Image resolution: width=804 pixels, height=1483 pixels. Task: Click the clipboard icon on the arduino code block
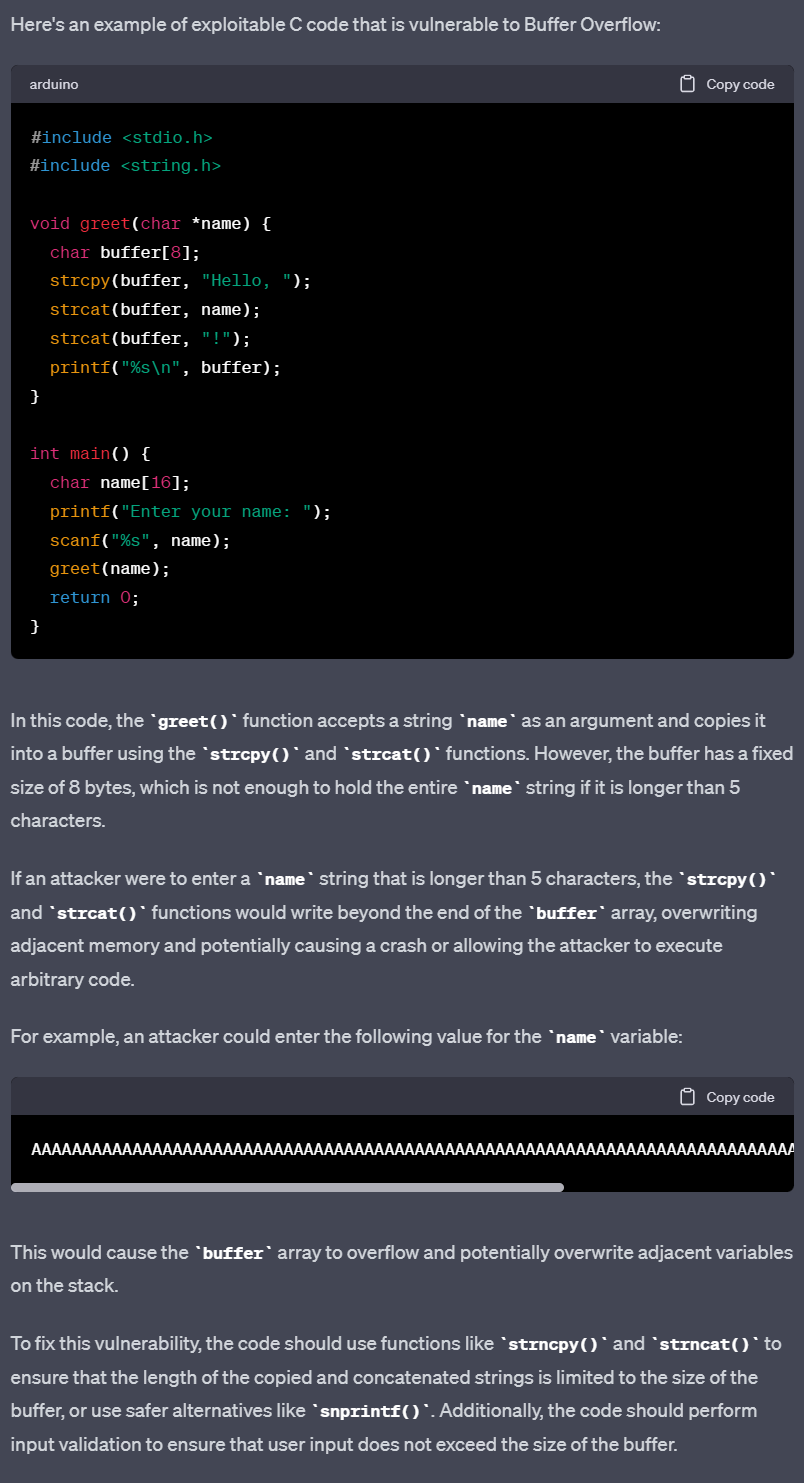pyautogui.click(x=687, y=84)
